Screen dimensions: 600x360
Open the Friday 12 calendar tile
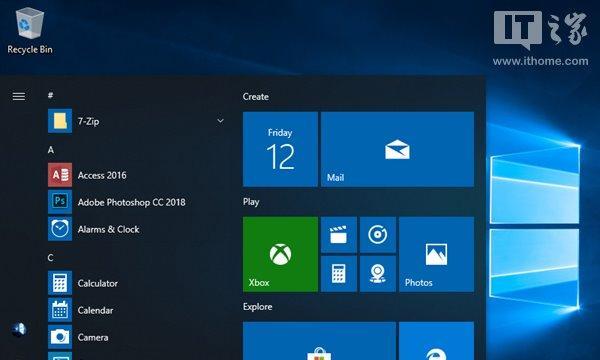(x=280, y=149)
